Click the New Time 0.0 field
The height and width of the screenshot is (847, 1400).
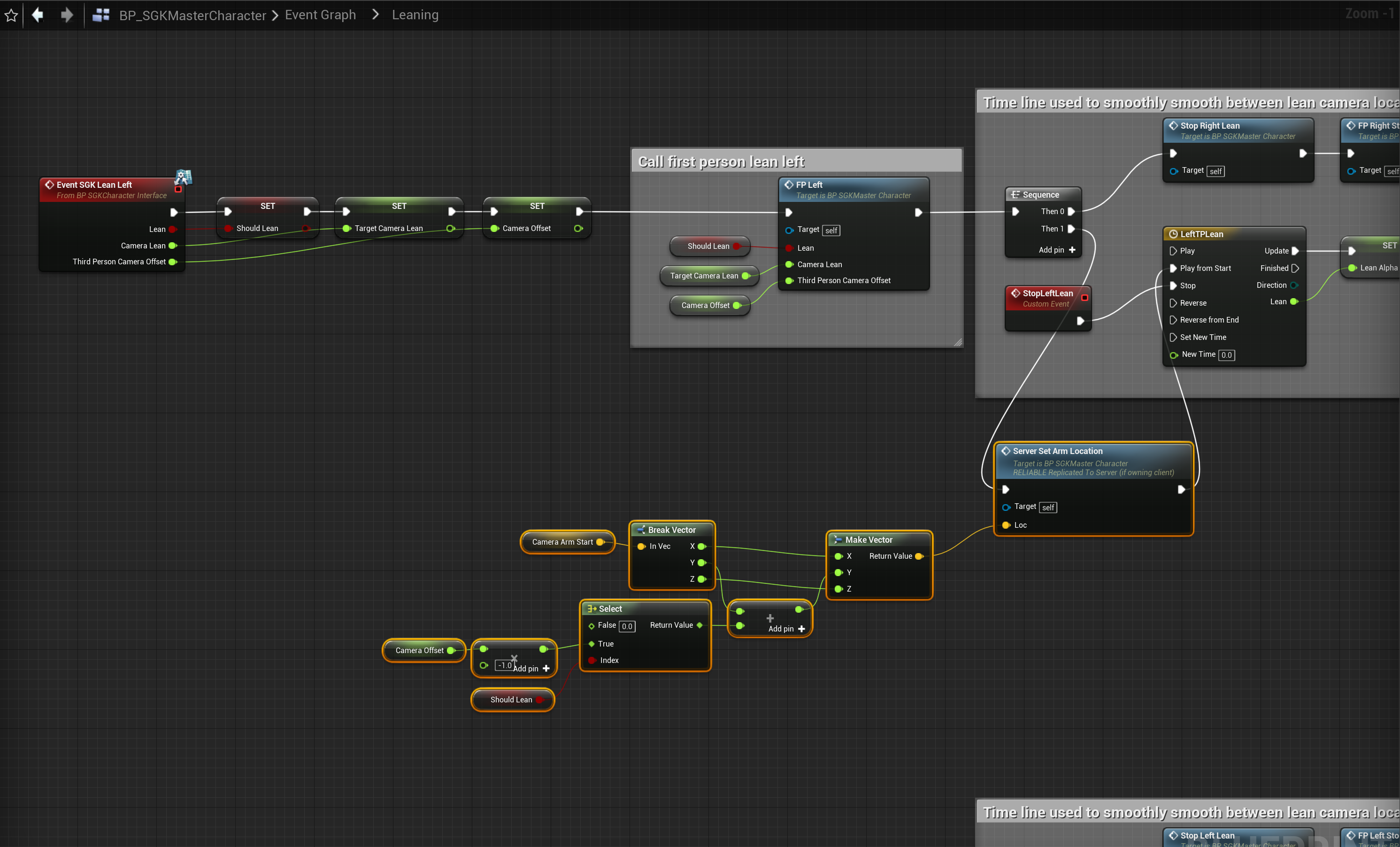pyautogui.click(x=1226, y=355)
